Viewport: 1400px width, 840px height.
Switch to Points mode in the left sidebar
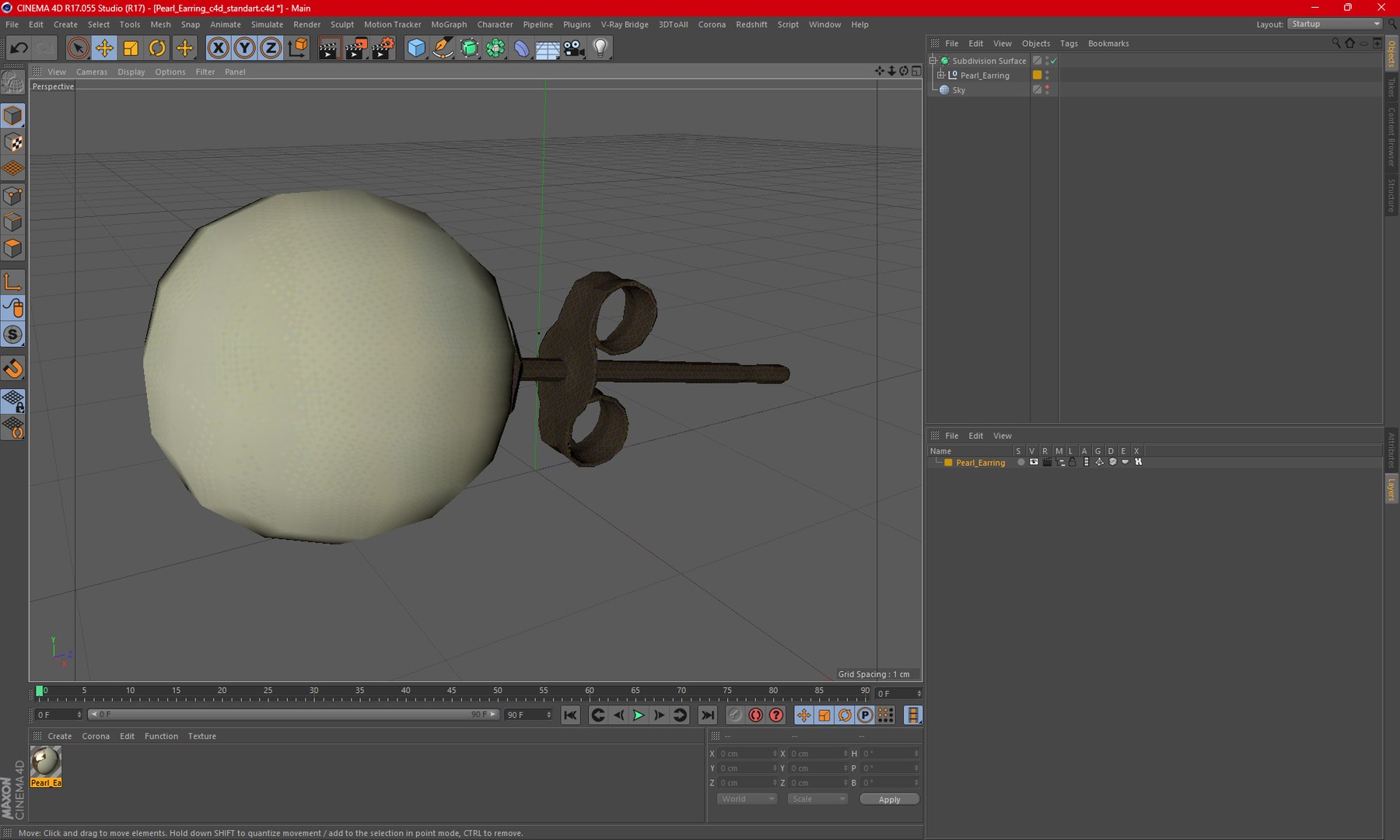coord(13,195)
